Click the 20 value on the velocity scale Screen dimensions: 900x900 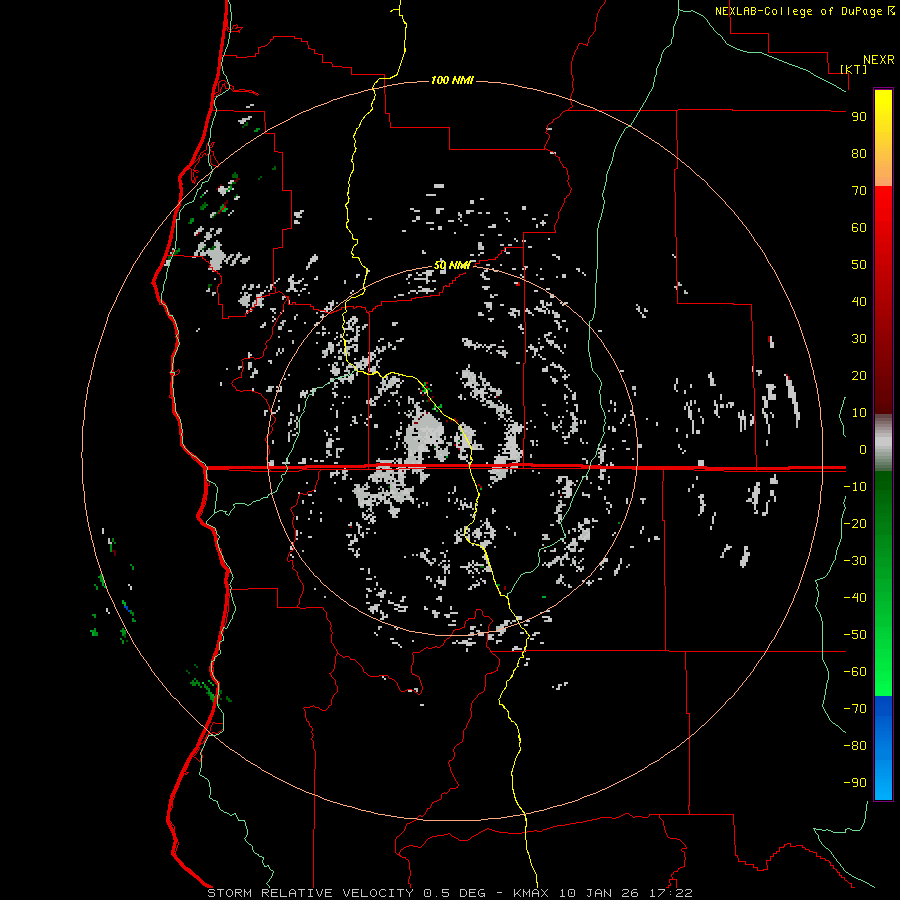click(x=859, y=375)
